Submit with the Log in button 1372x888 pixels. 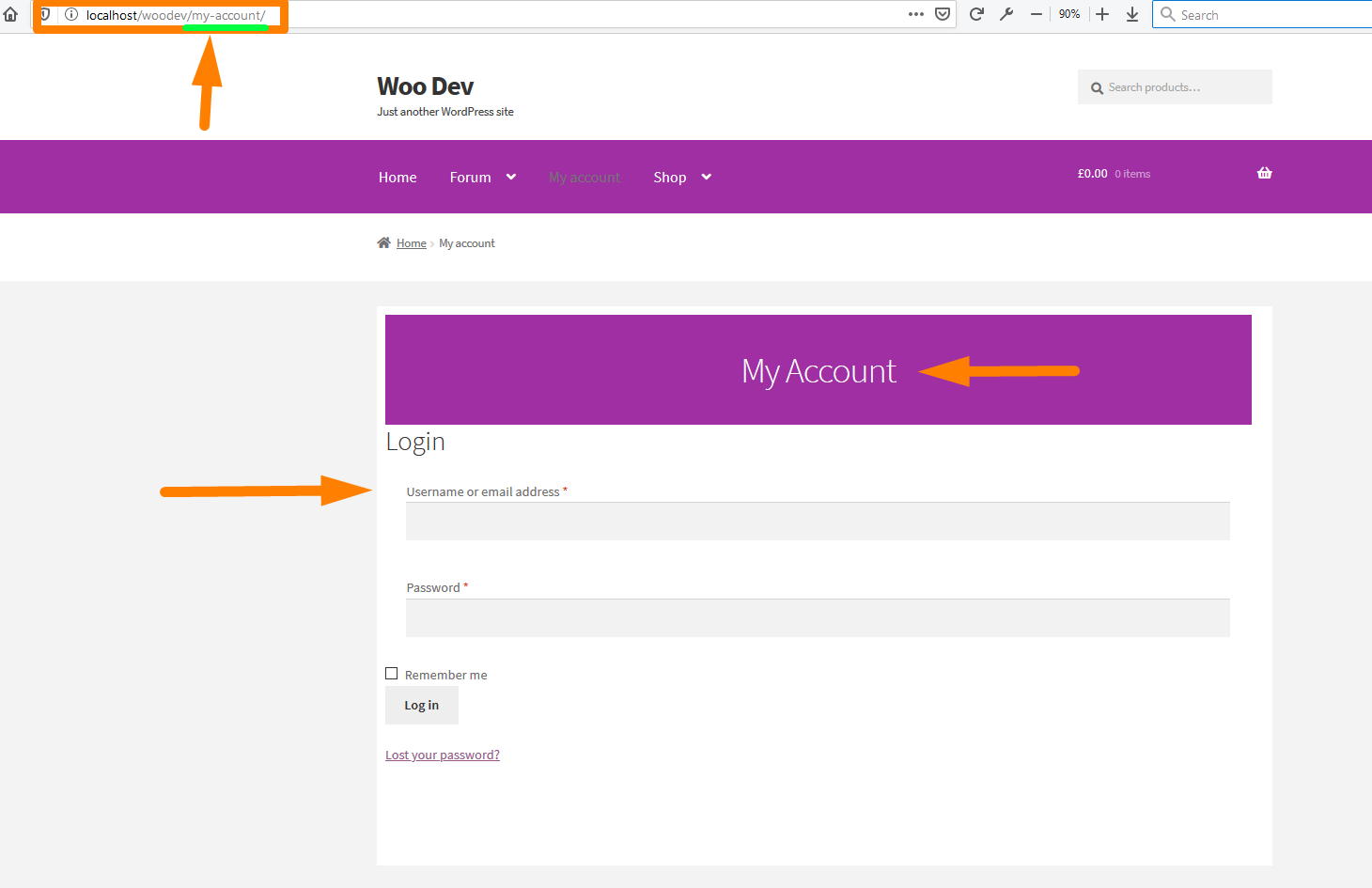pos(422,705)
